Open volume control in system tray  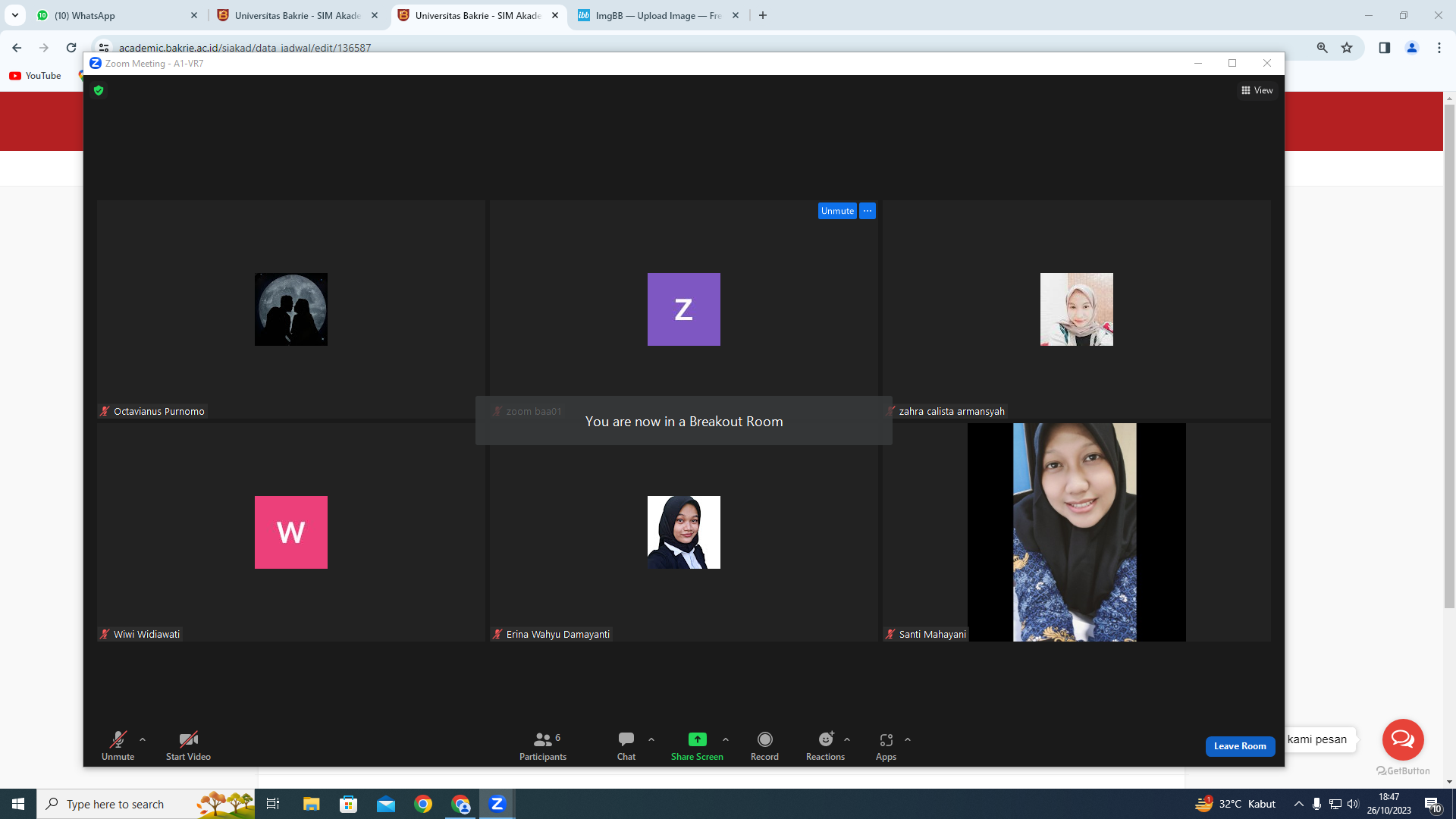point(1353,804)
